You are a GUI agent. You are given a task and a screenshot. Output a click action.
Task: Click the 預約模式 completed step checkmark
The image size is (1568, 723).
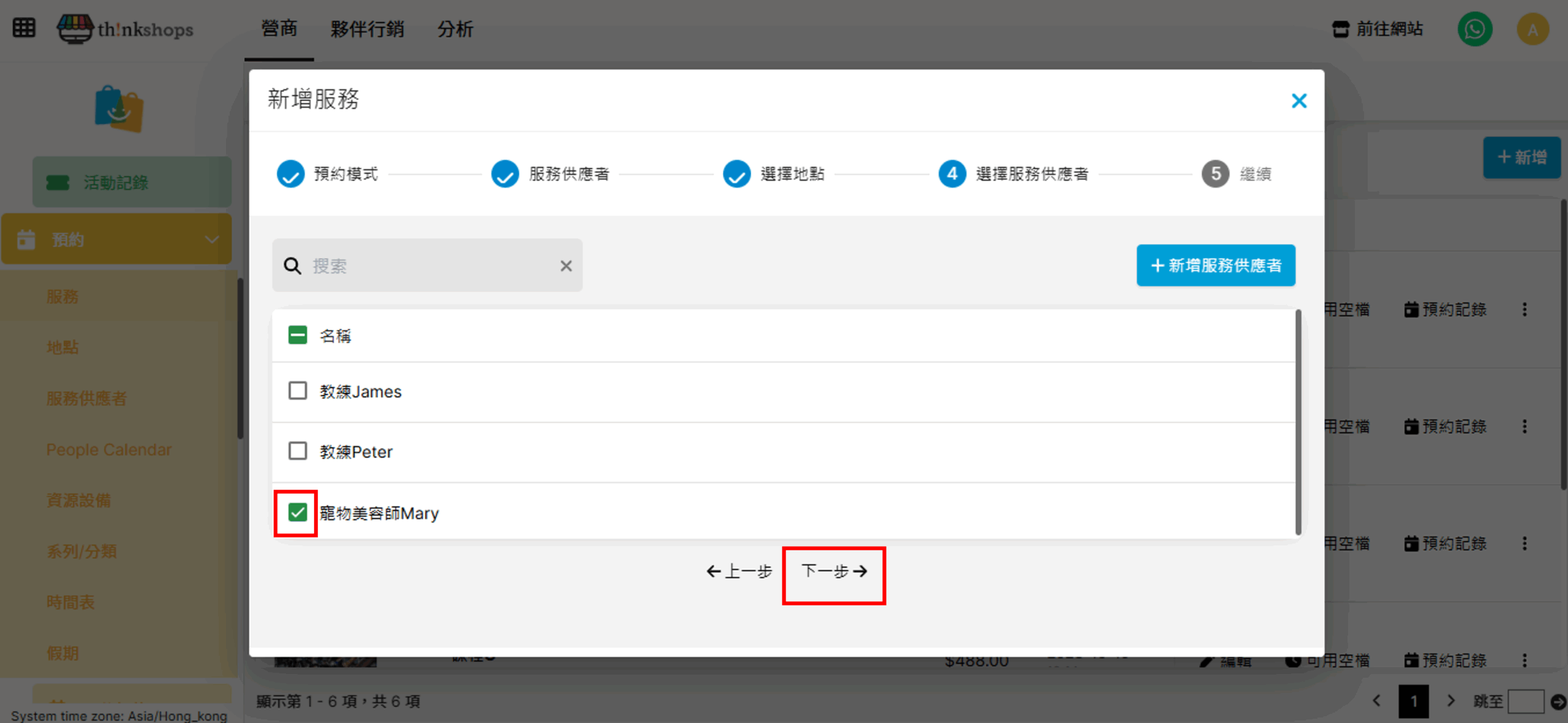290,174
